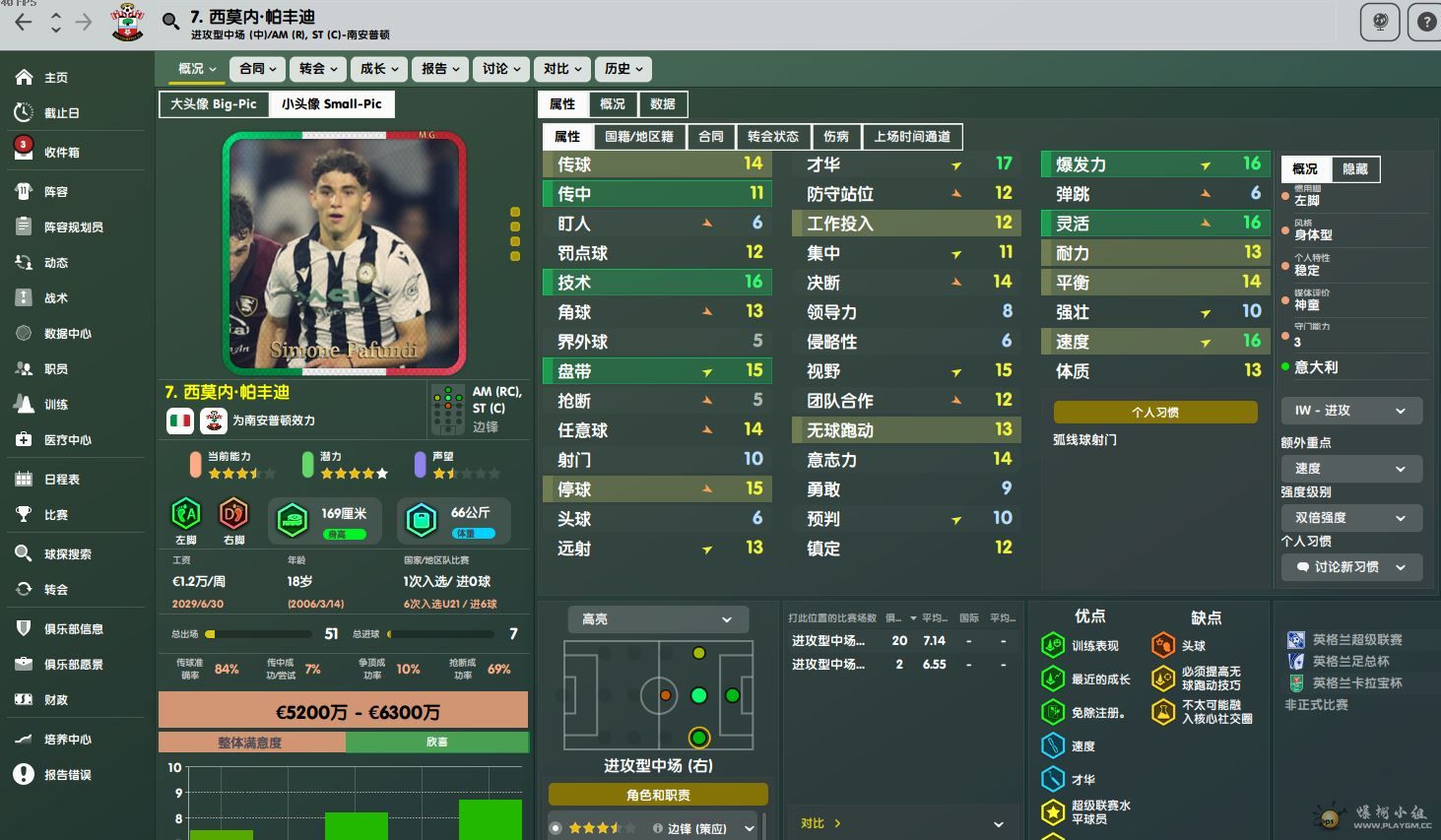
Task: Open the 报告 dropdown menu
Action: 441,68
